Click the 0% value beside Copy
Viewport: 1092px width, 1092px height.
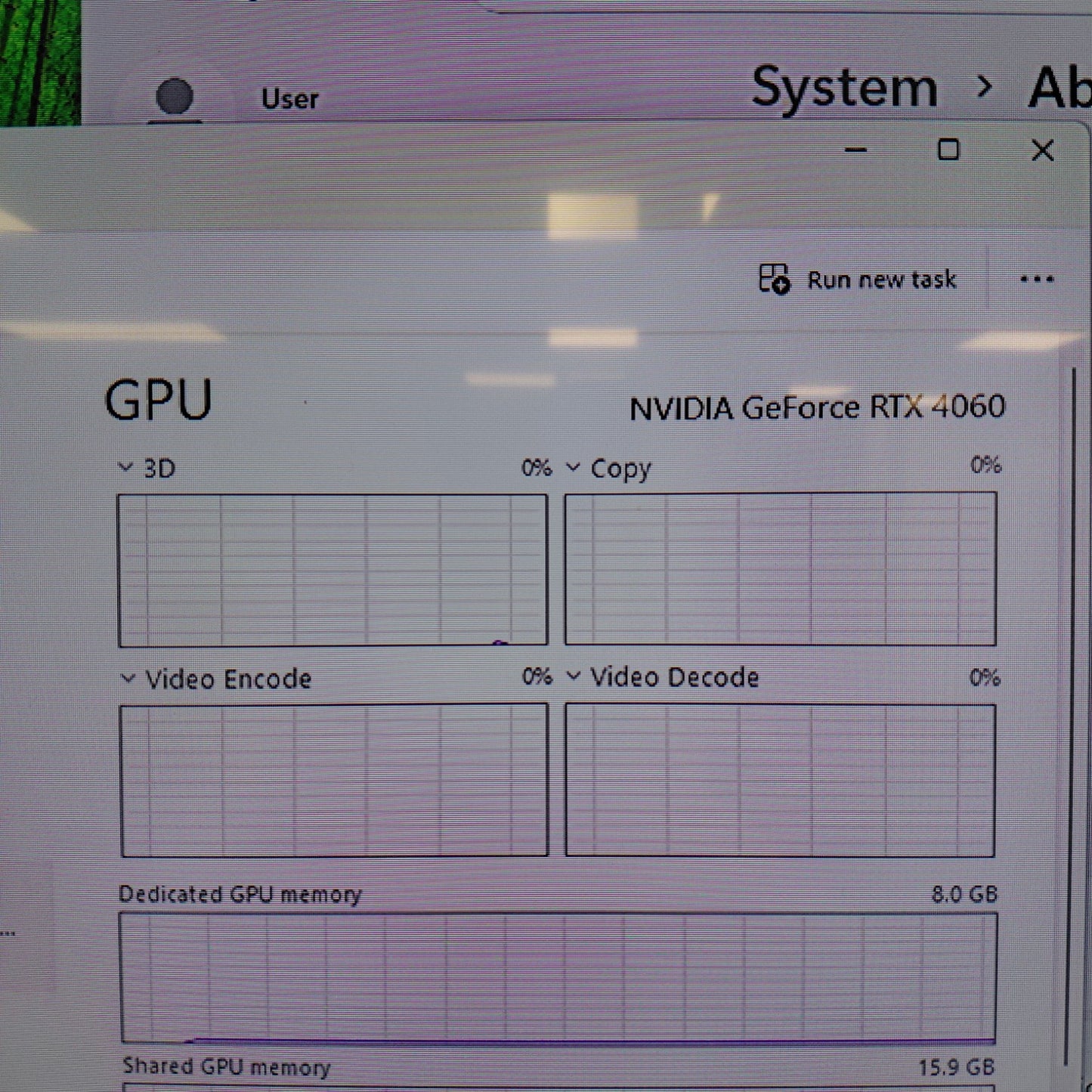[x=986, y=465]
